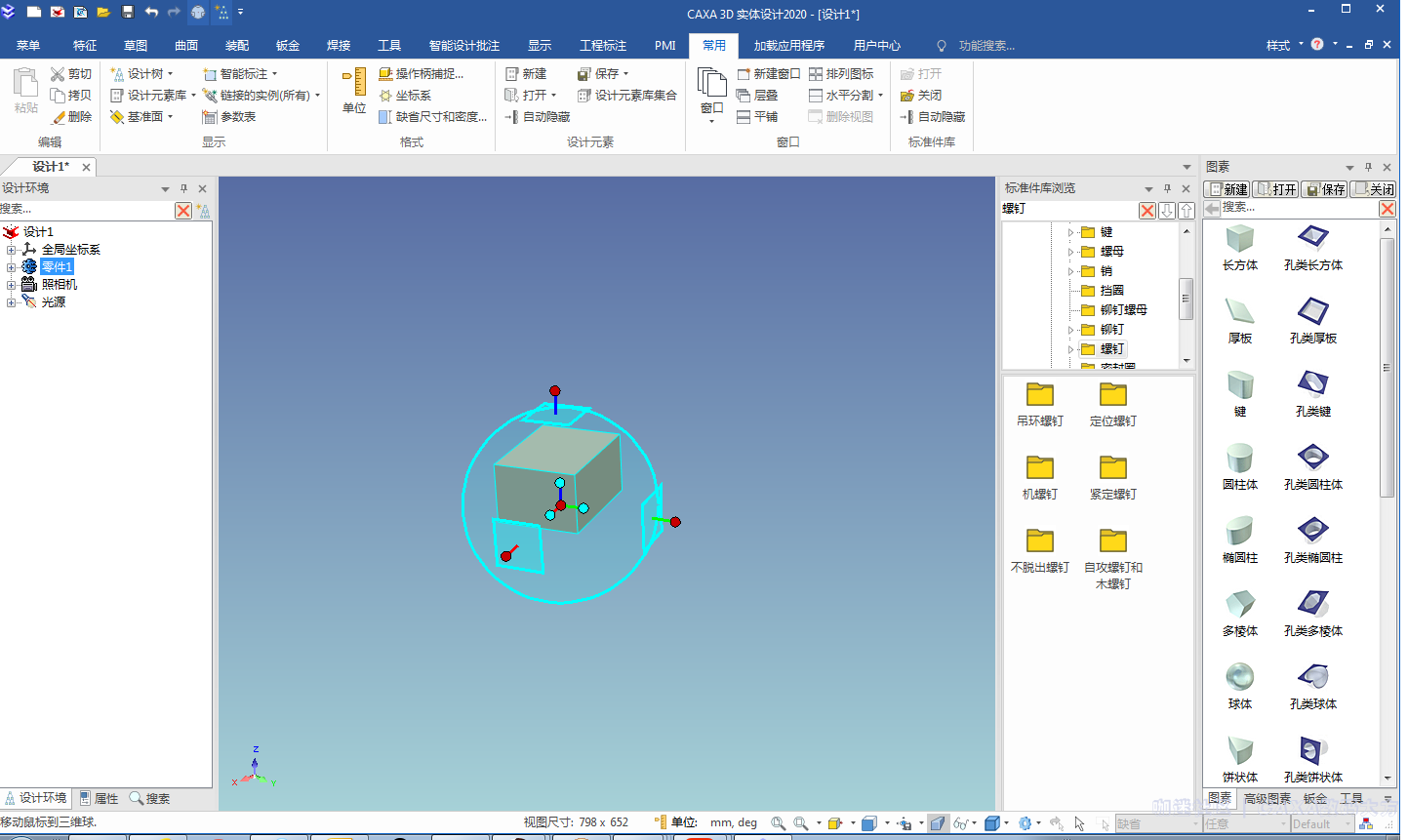Click 新建窗口 new window icon

coord(744,74)
